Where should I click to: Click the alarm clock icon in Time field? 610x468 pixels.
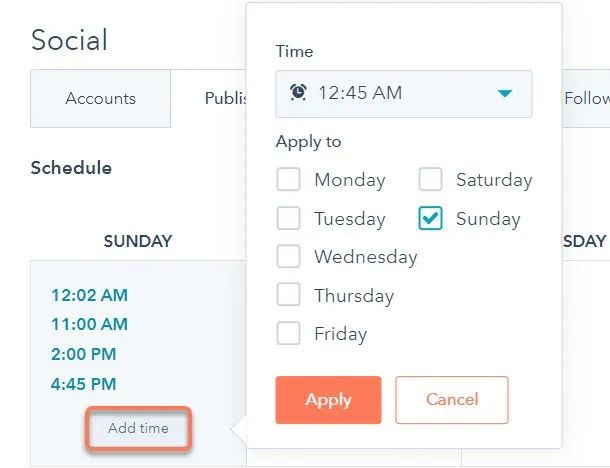pyautogui.click(x=298, y=93)
